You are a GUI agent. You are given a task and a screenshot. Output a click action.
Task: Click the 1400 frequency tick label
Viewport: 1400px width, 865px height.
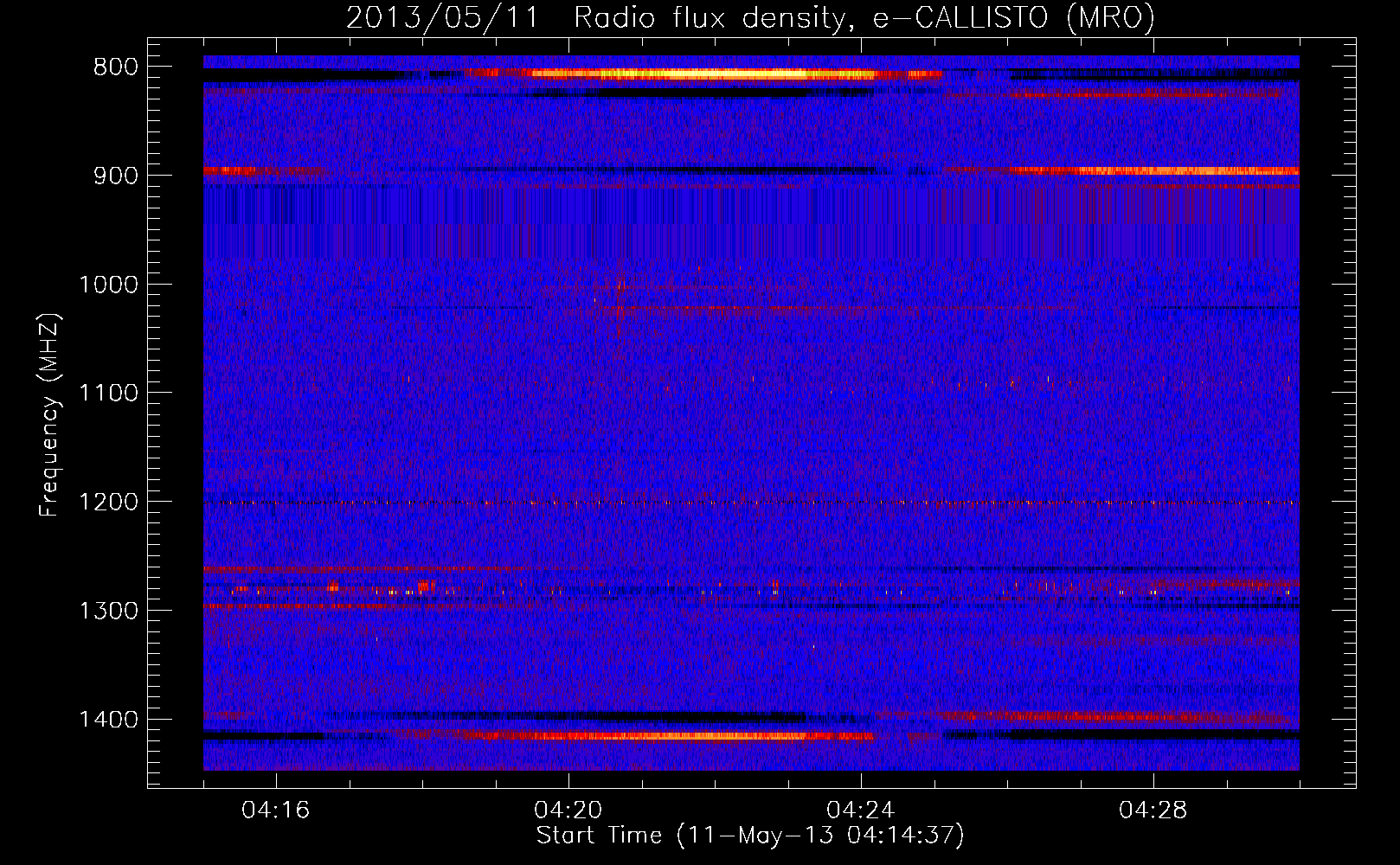(108, 720)
